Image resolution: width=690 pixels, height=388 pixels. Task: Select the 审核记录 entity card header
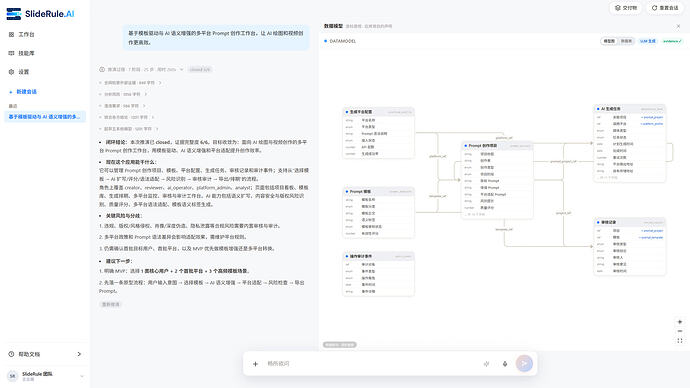pos(630,222)
